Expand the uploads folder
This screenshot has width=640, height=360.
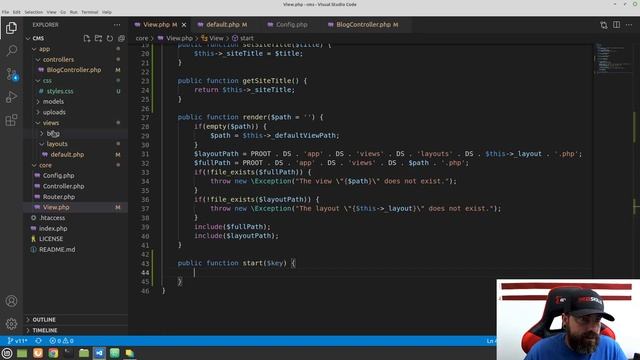(x=54, y=112)
